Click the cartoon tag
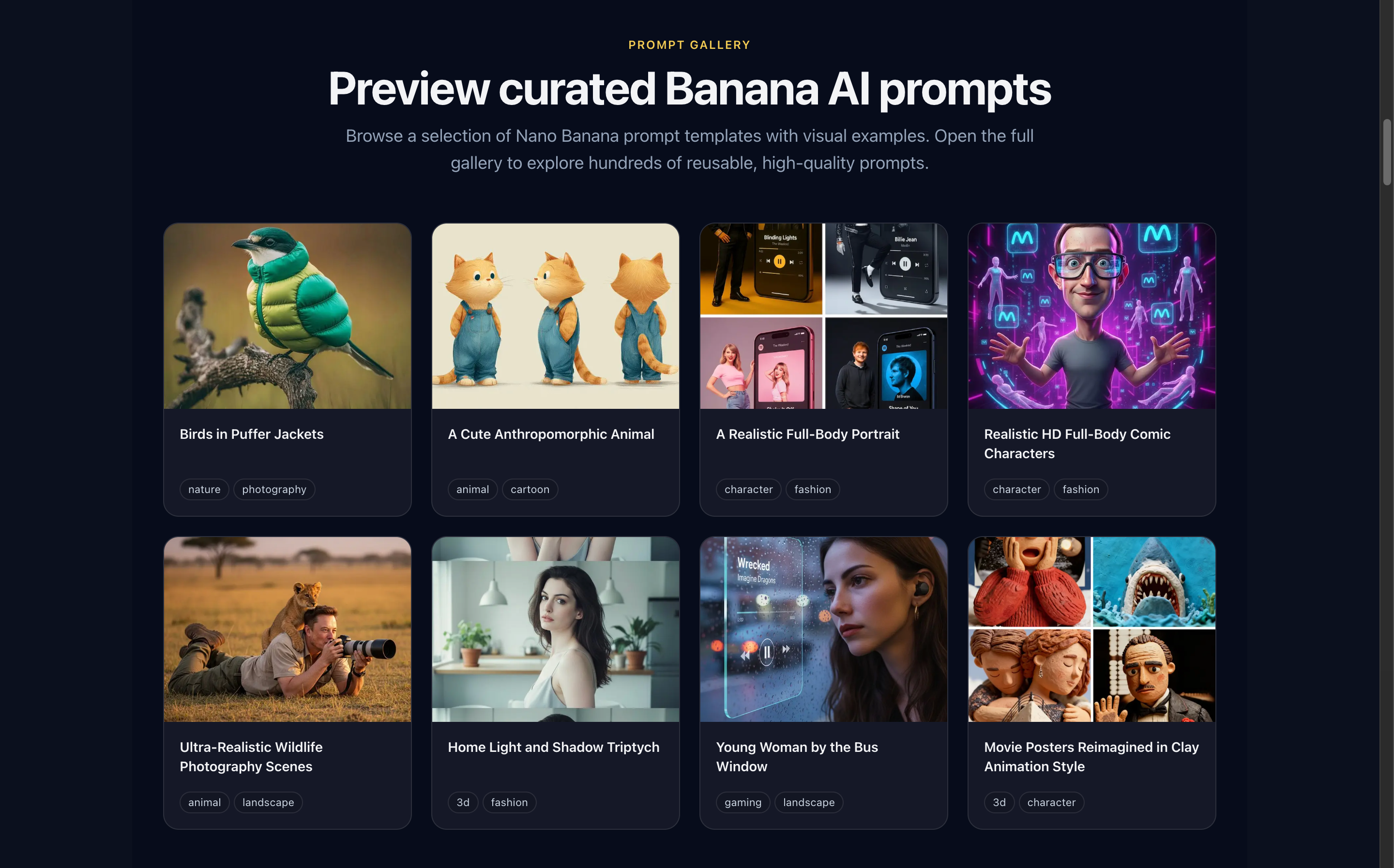 tap(530, 489)
